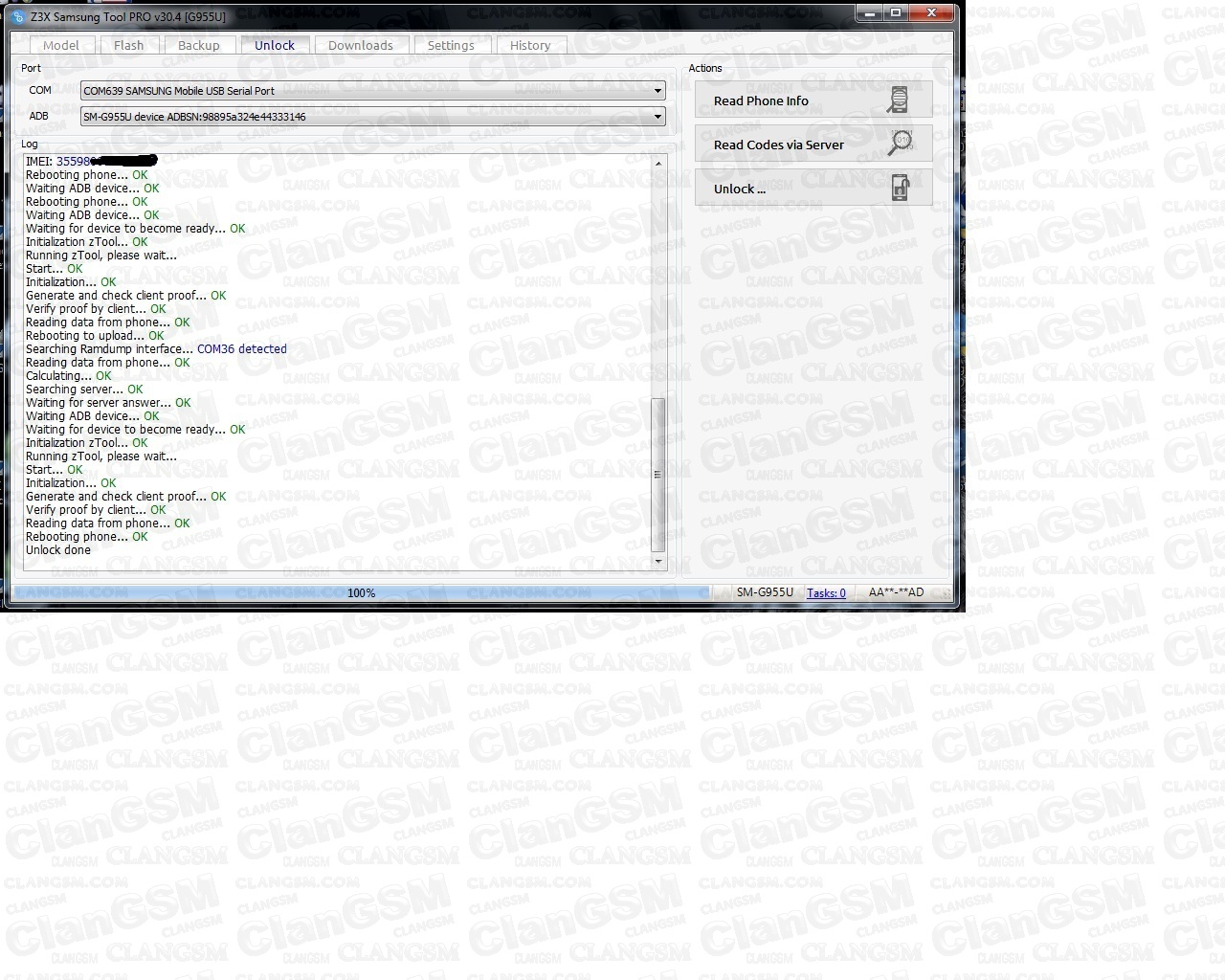Minimize the Z3X Samsung Tool window
The image size is (1225, 980).
pos(870,12)
